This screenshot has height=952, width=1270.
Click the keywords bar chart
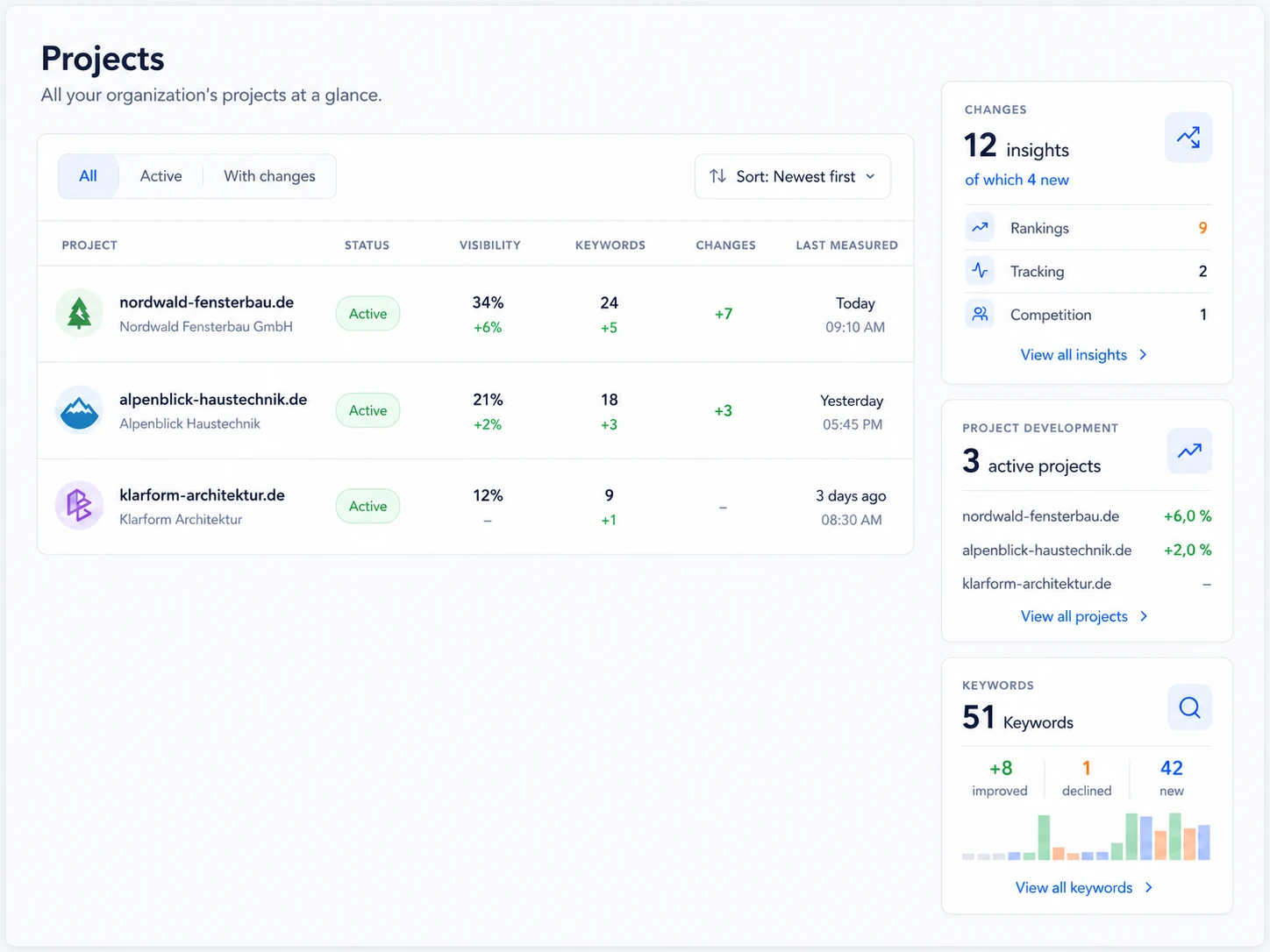(1086, 836)
